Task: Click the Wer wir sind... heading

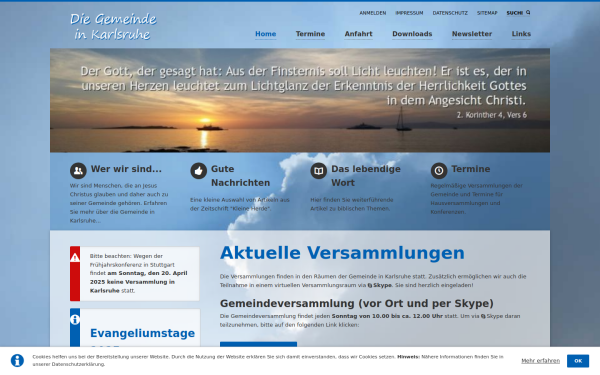Action: pyautogui.click(x=126, y=169)
